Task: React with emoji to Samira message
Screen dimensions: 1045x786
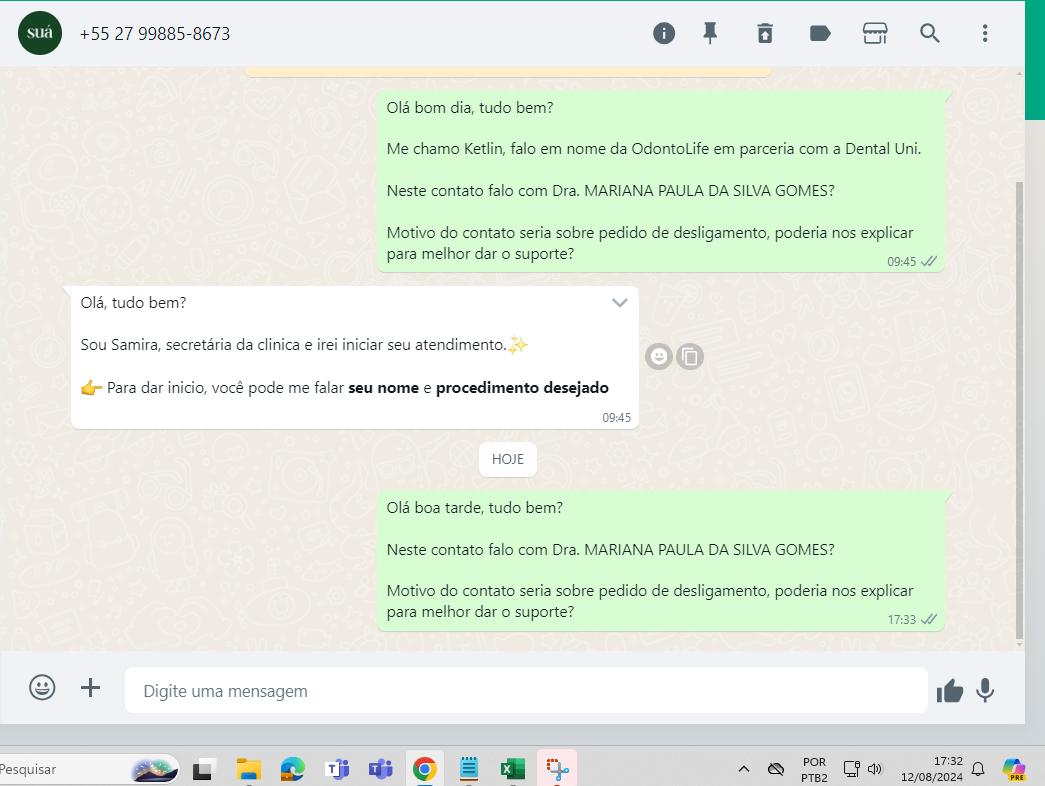Action: [x=658, y=356]
